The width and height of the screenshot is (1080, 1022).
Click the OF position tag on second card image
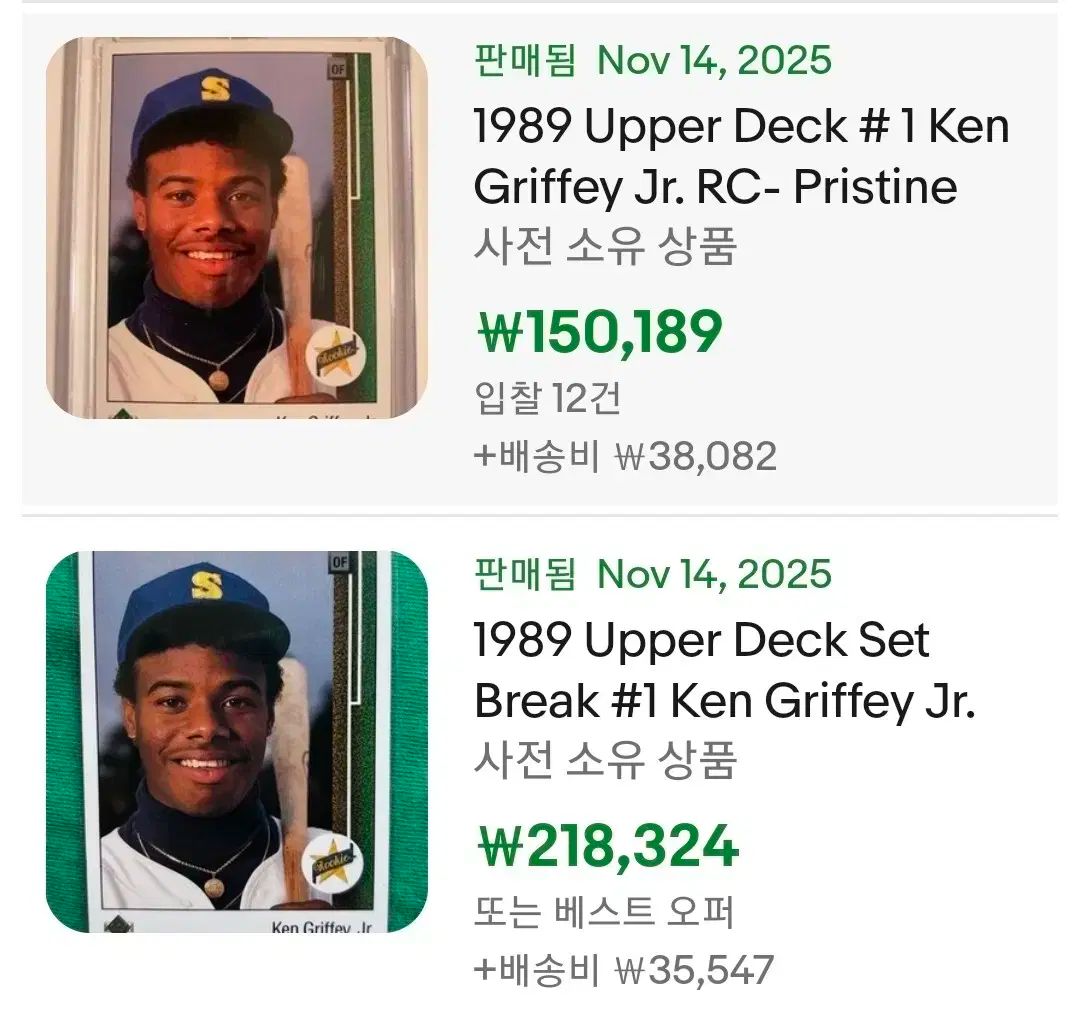(x=339, y=562)
